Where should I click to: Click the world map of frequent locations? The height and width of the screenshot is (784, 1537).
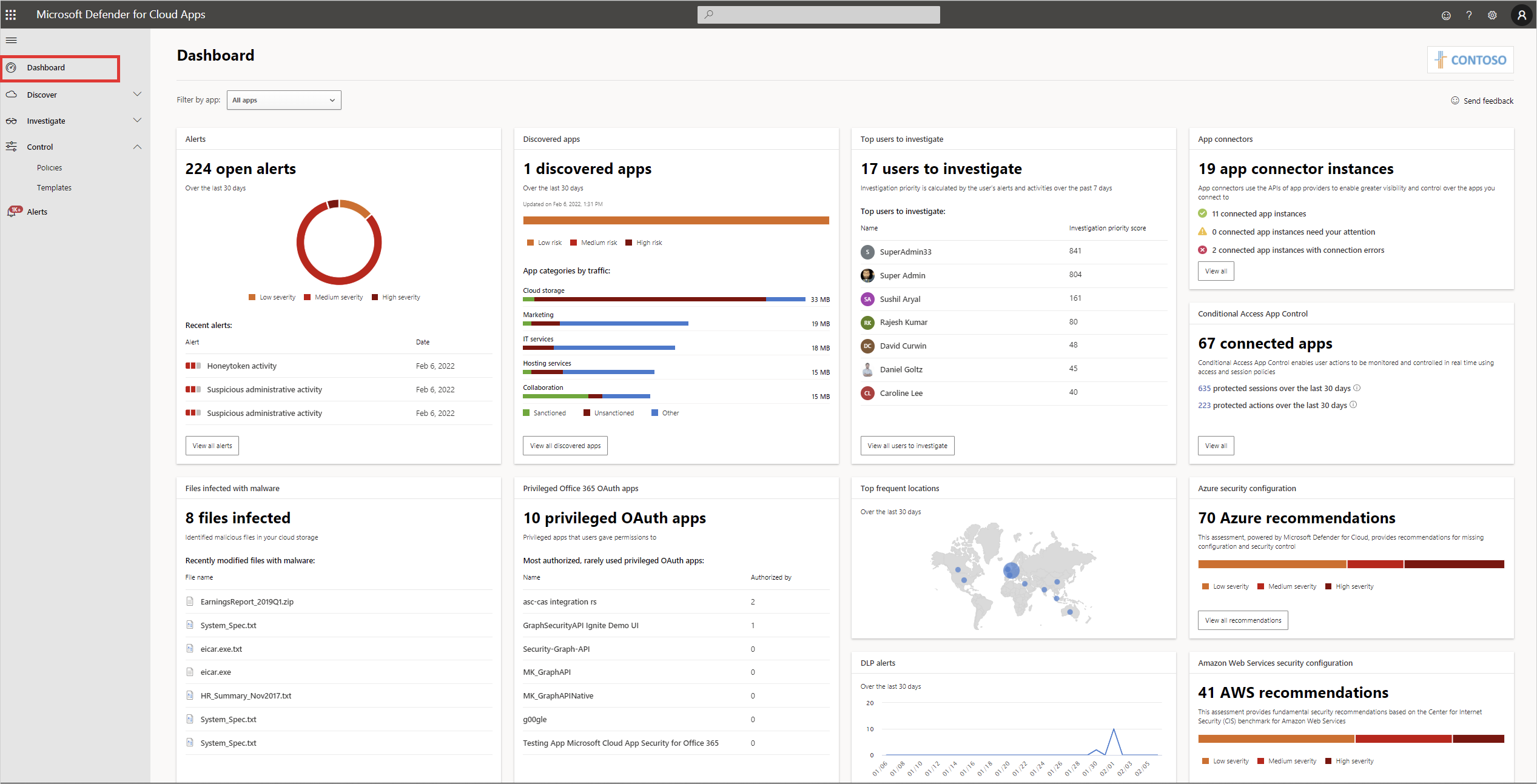coord(1014,576)
